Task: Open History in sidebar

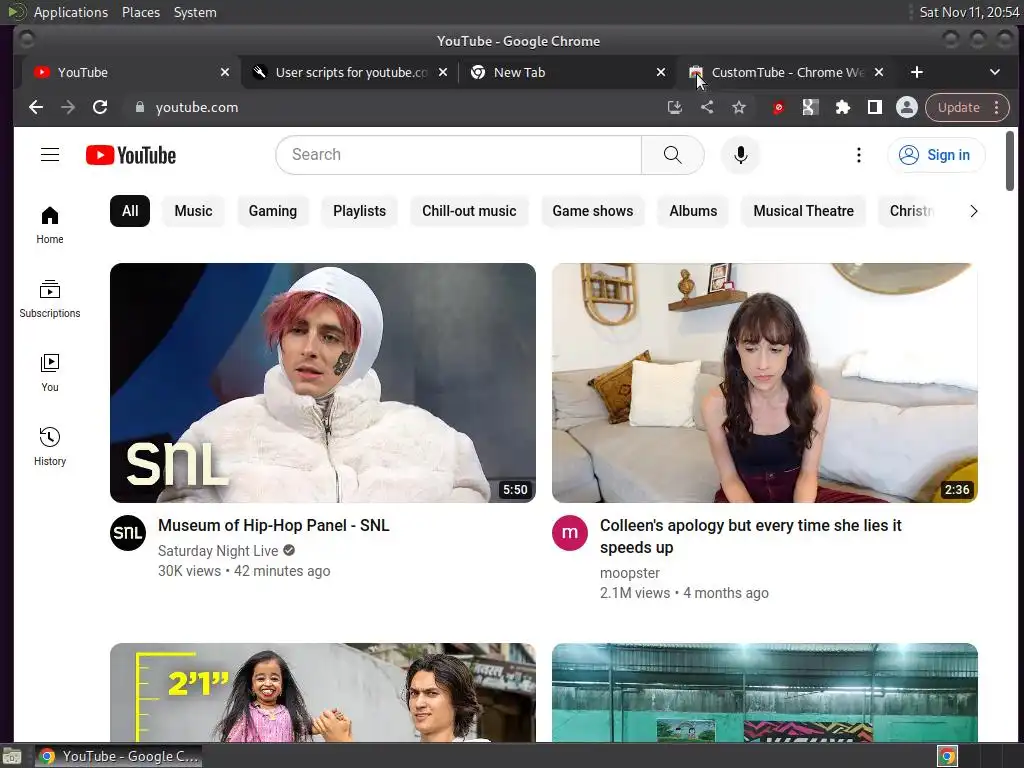Action: pyautogui.click(x=50, y=447)
